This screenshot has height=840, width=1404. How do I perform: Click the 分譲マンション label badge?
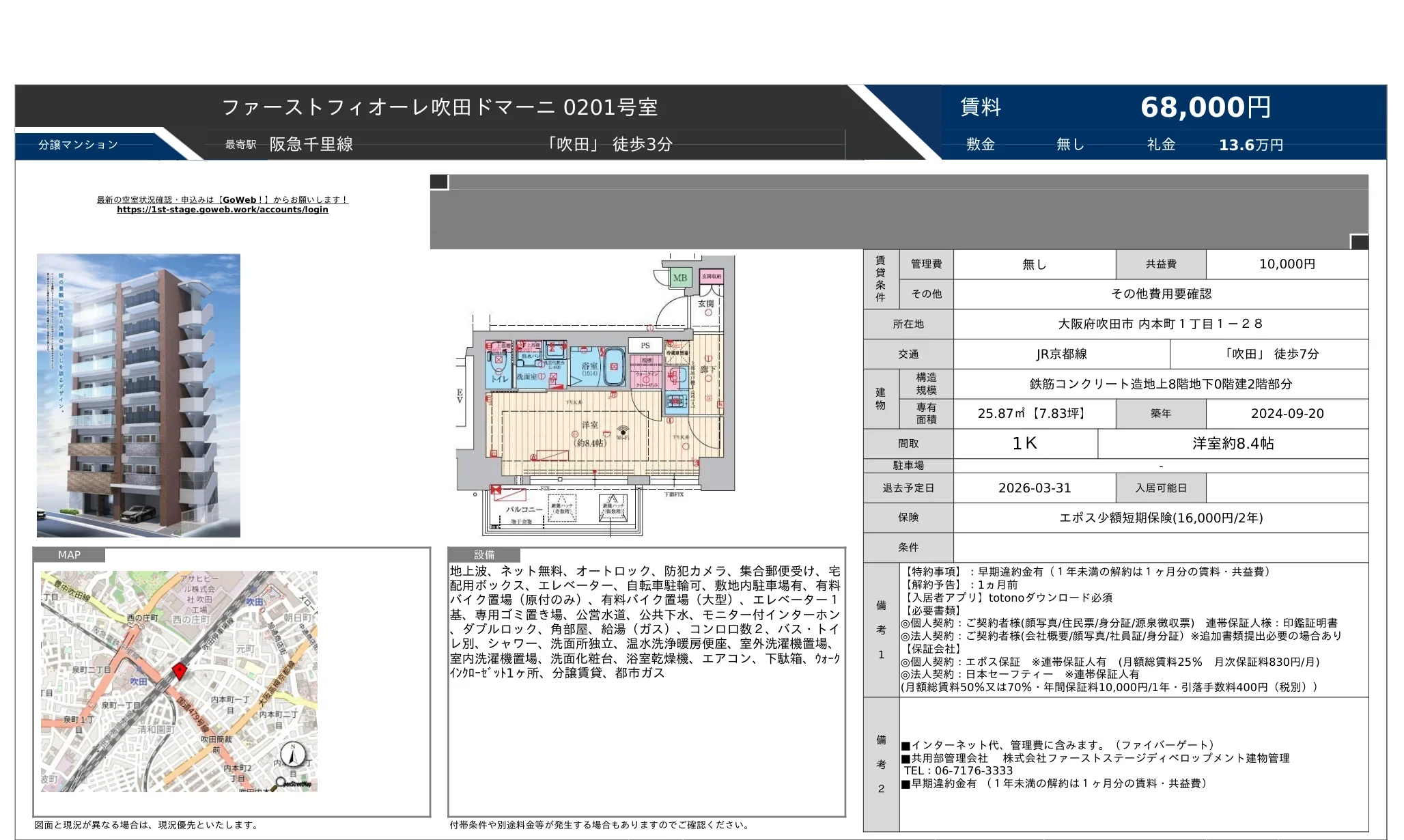(79, 145)
